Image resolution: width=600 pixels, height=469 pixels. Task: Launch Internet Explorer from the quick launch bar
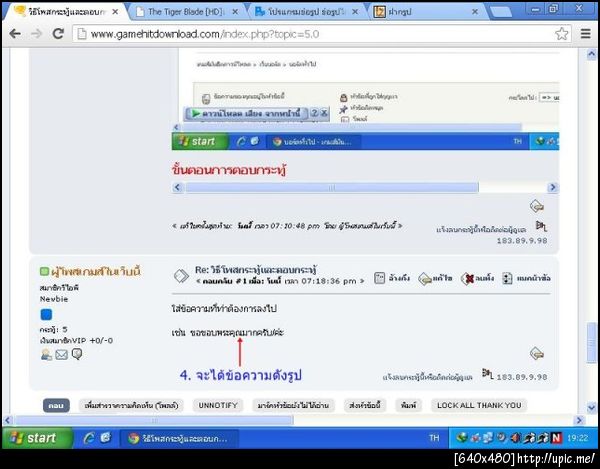pyautogui.click(x=89, y=438)
